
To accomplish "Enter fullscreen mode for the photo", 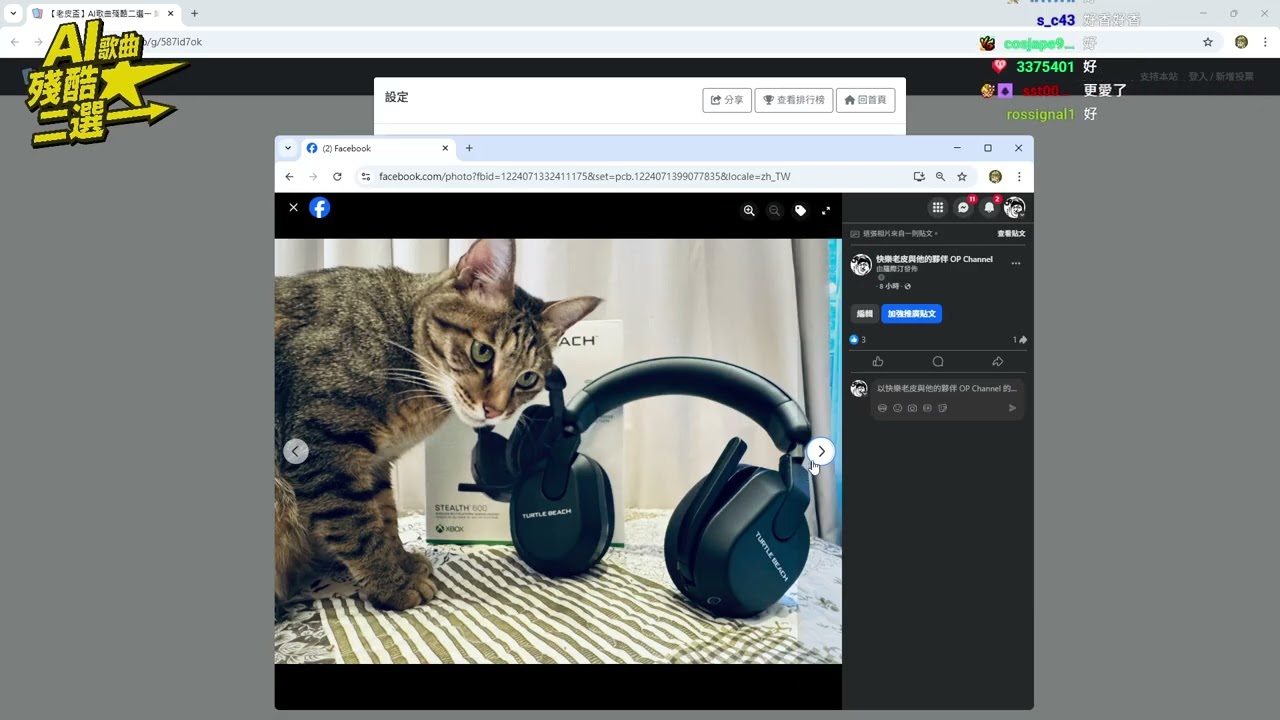I will click(x=826, y=210).
